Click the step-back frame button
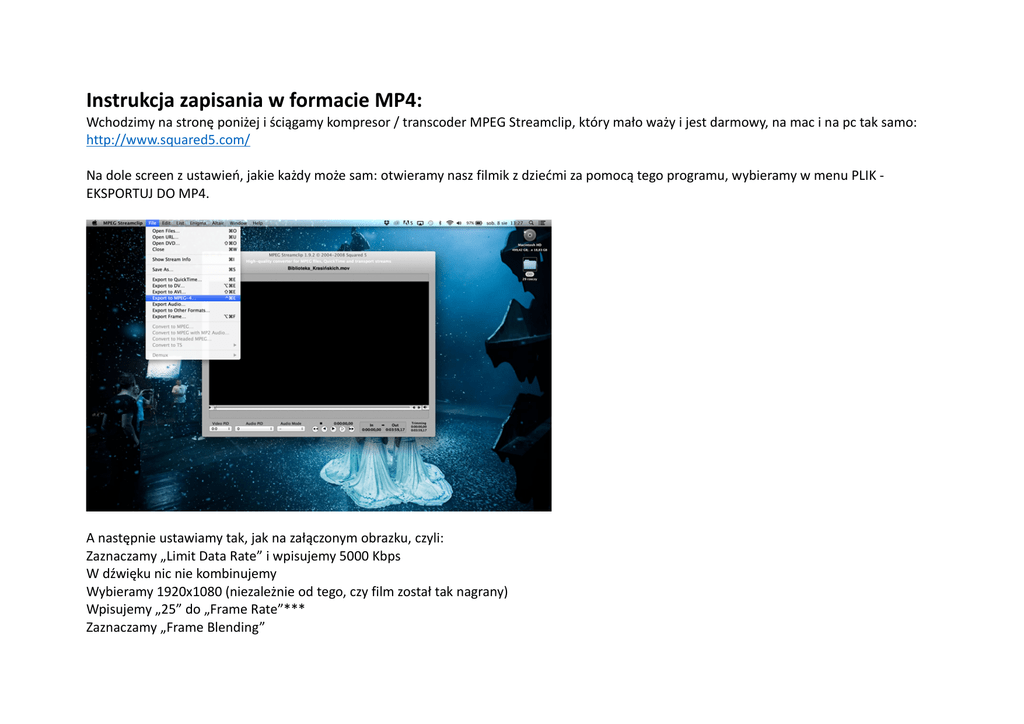 point(326,428)
